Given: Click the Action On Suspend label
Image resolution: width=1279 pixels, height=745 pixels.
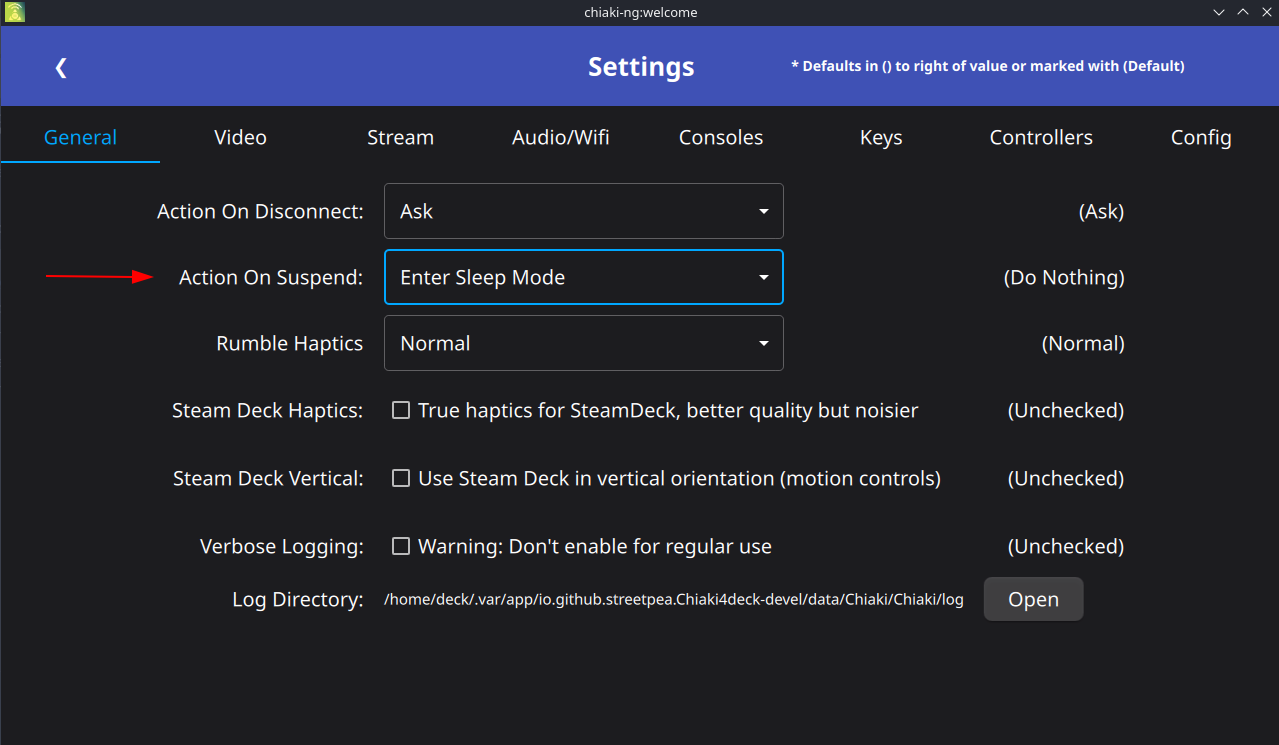Looking at the screenshot, I should 271,277.
